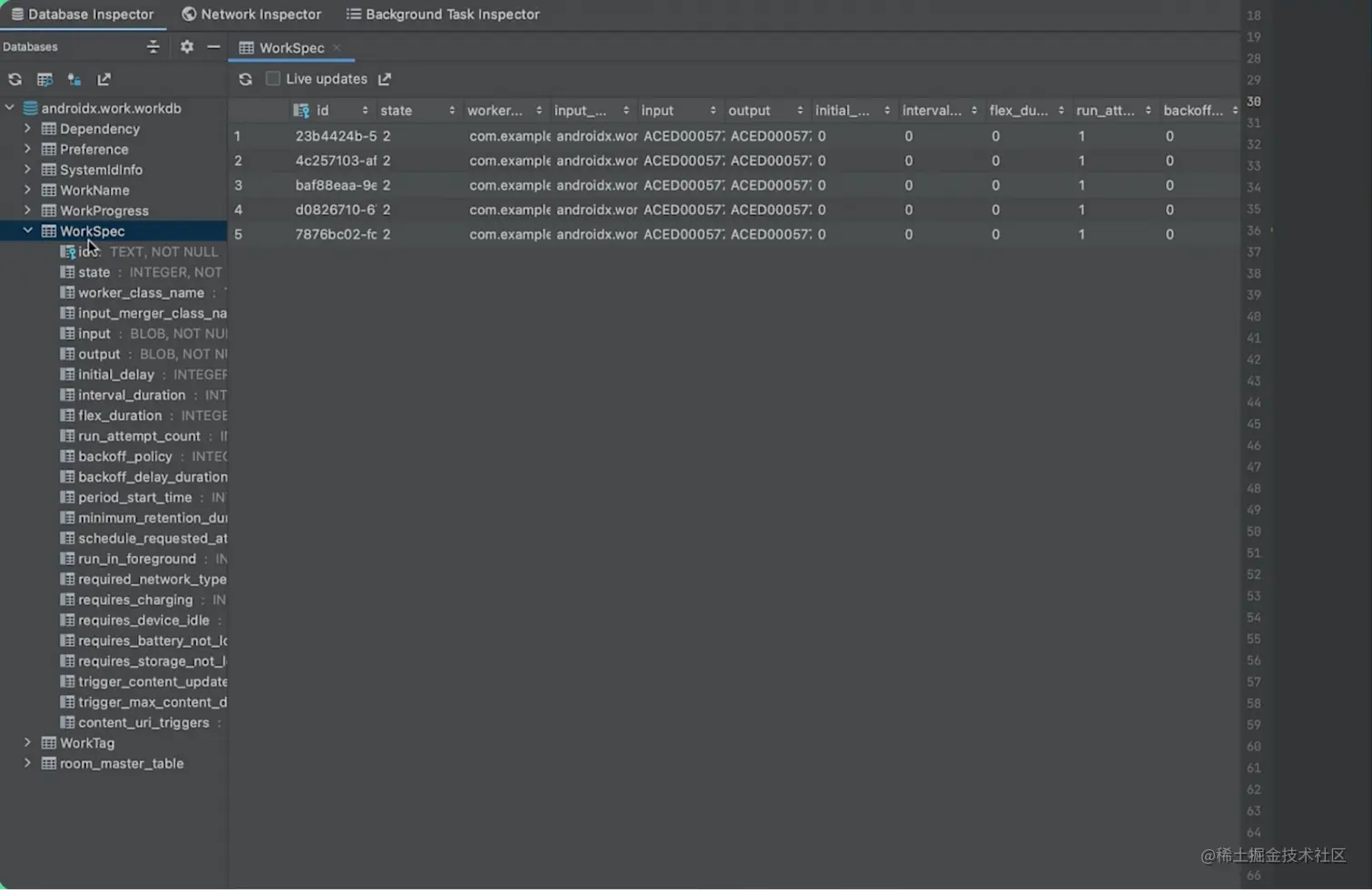The image size is (1372, 890).
Task: Select the WorkProgress table in tree
Action: point(104,210)
